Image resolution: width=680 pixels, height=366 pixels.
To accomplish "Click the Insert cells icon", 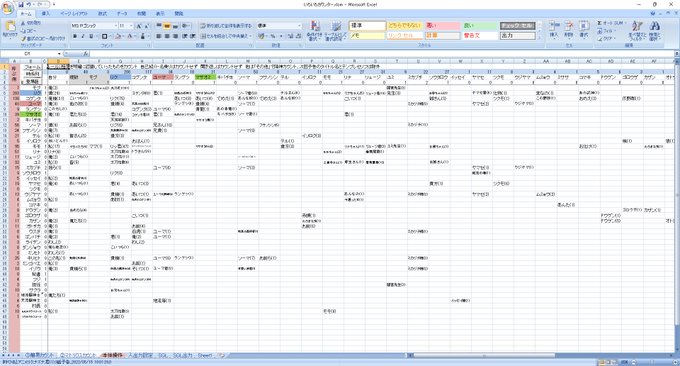I will point(554,25).
